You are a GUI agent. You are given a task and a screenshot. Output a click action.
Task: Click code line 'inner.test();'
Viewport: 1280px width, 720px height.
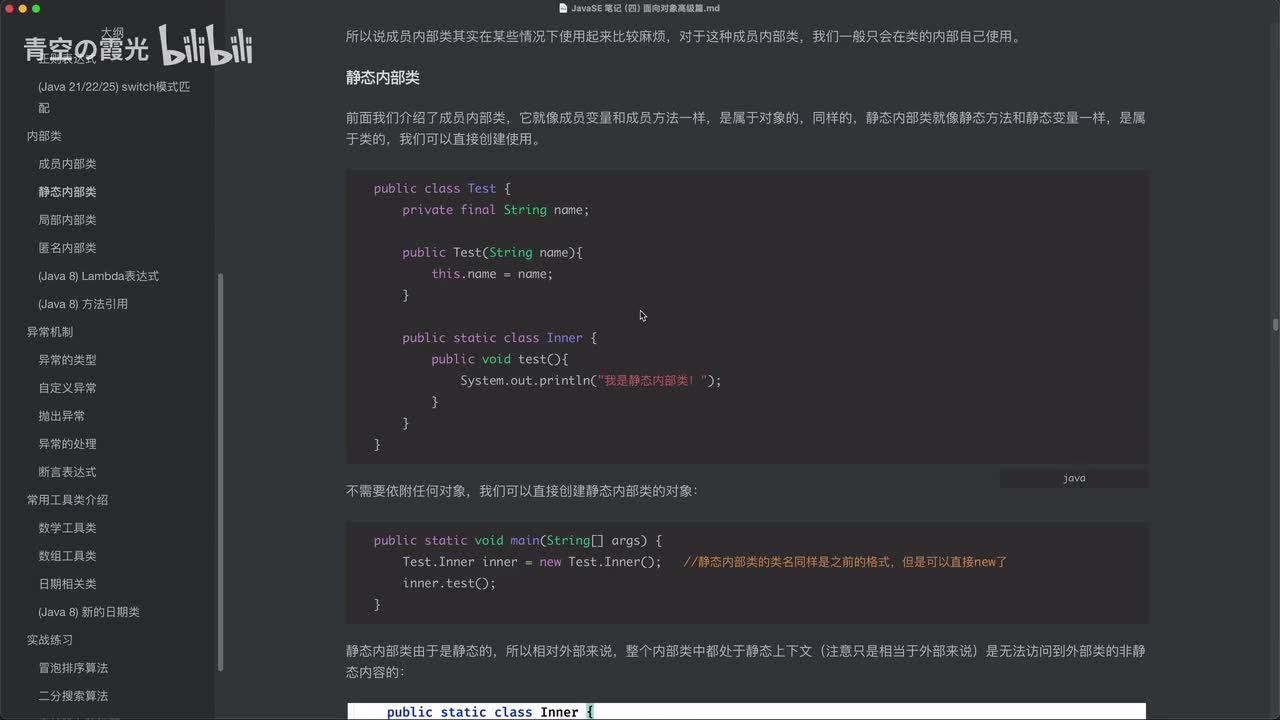(449, 583)
